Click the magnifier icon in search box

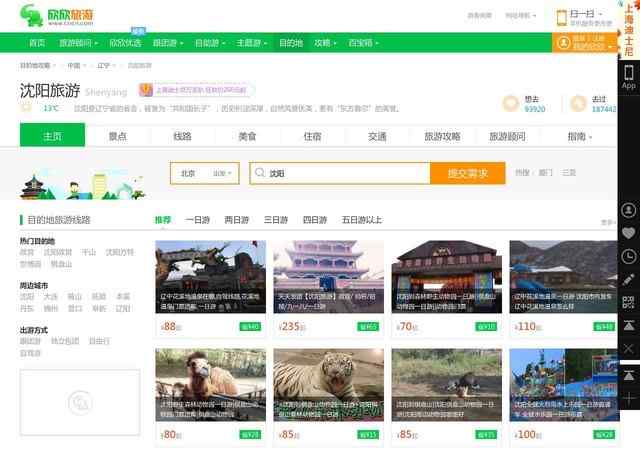coord(260,173)
